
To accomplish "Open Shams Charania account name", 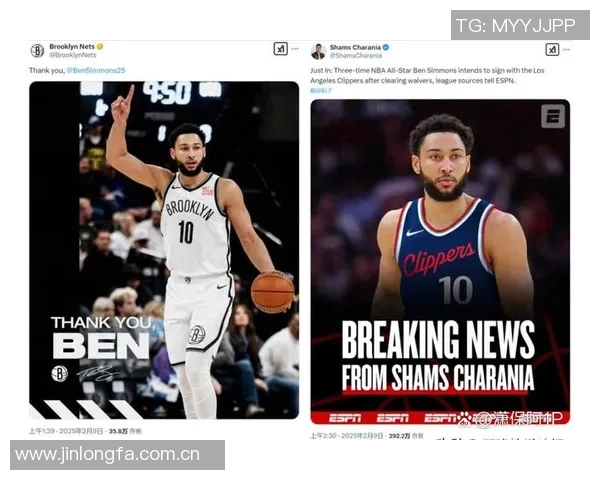I will 355,47.
